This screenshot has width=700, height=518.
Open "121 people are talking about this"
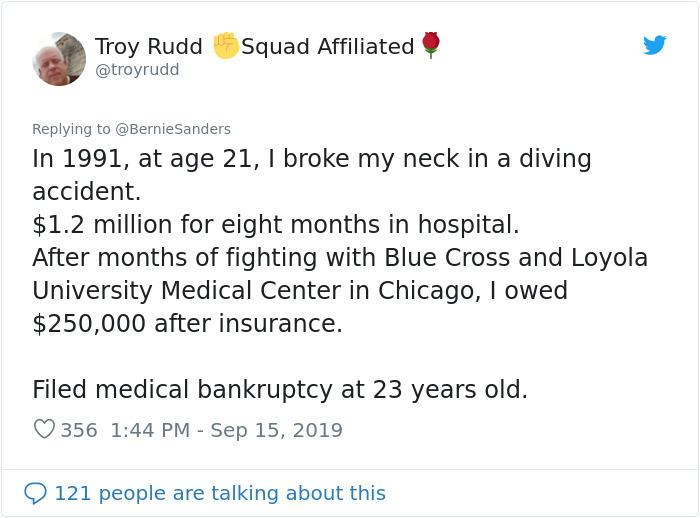(x=219, y=493)
